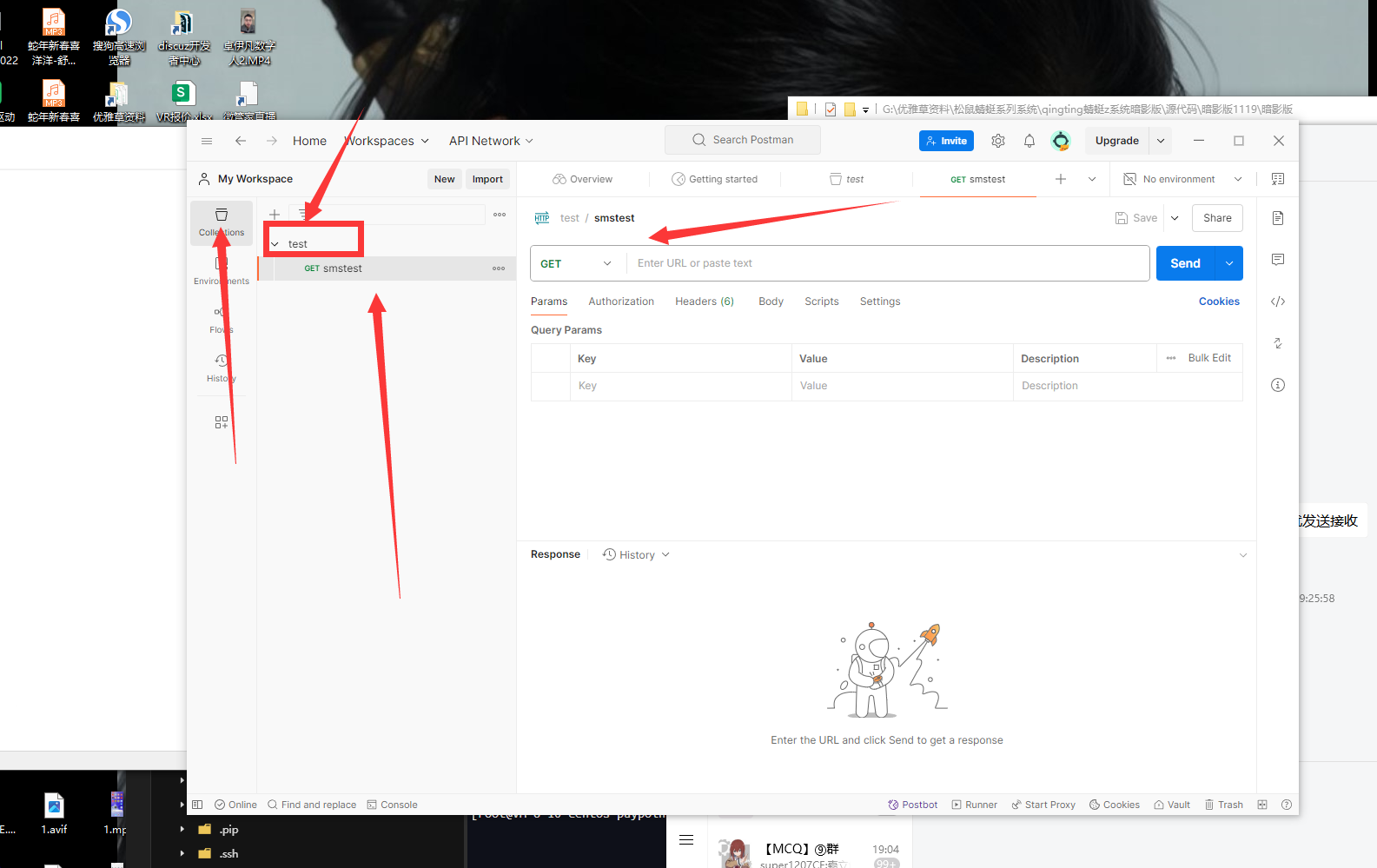This screenshot has width=1377, height=868.
Task: Click the Share button
Action: tap(1217, 218)
